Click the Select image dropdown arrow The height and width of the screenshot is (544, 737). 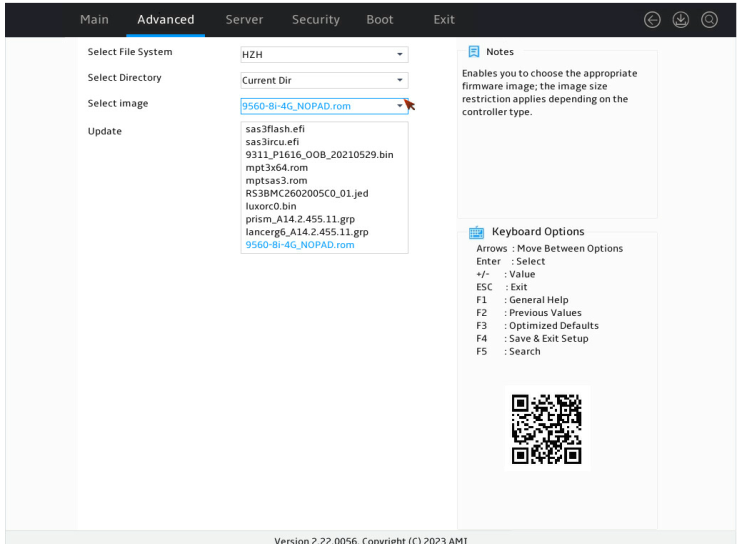coord(400,106)
